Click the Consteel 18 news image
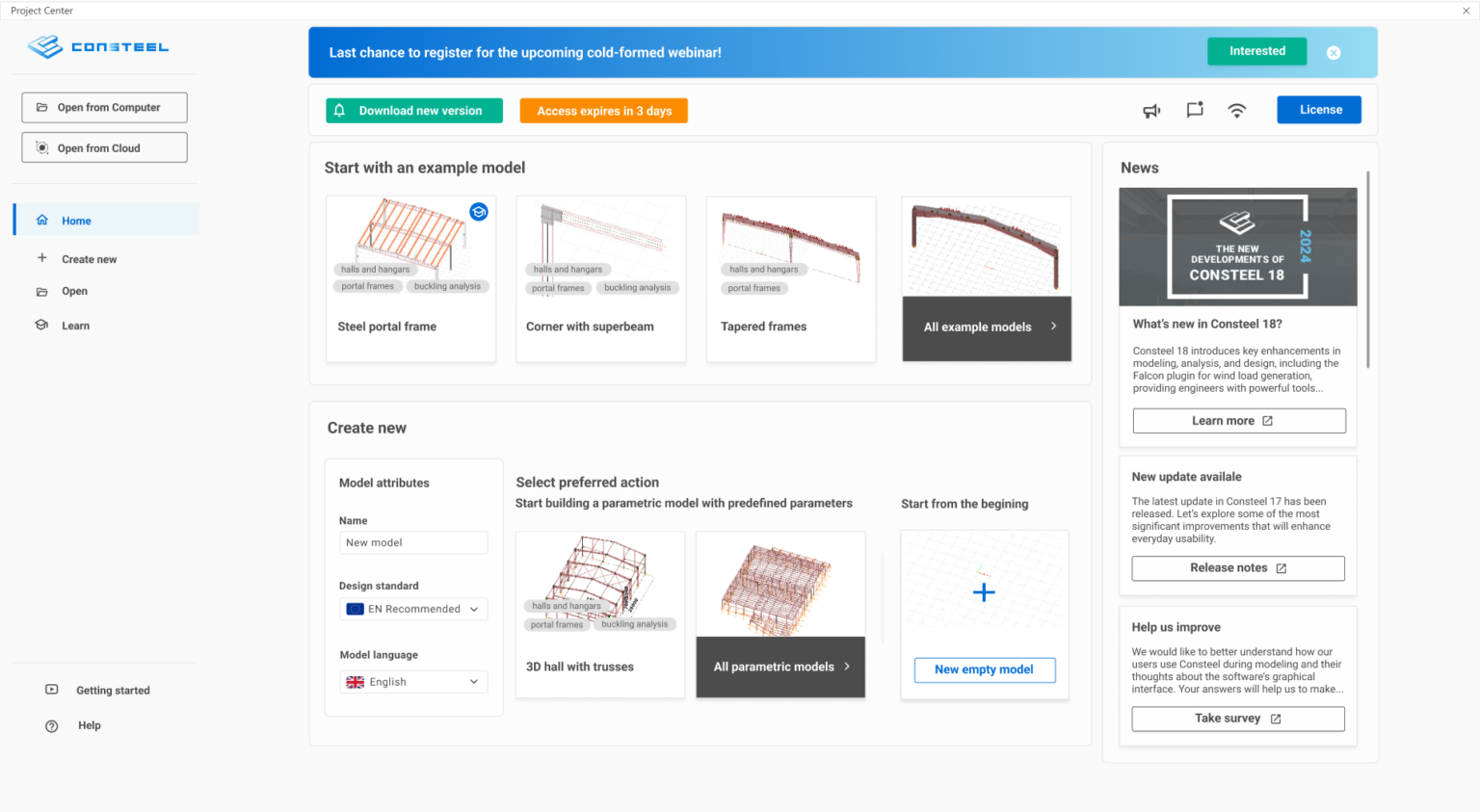Viewport: 1480px width, 812px height. tap(1238, 247)
